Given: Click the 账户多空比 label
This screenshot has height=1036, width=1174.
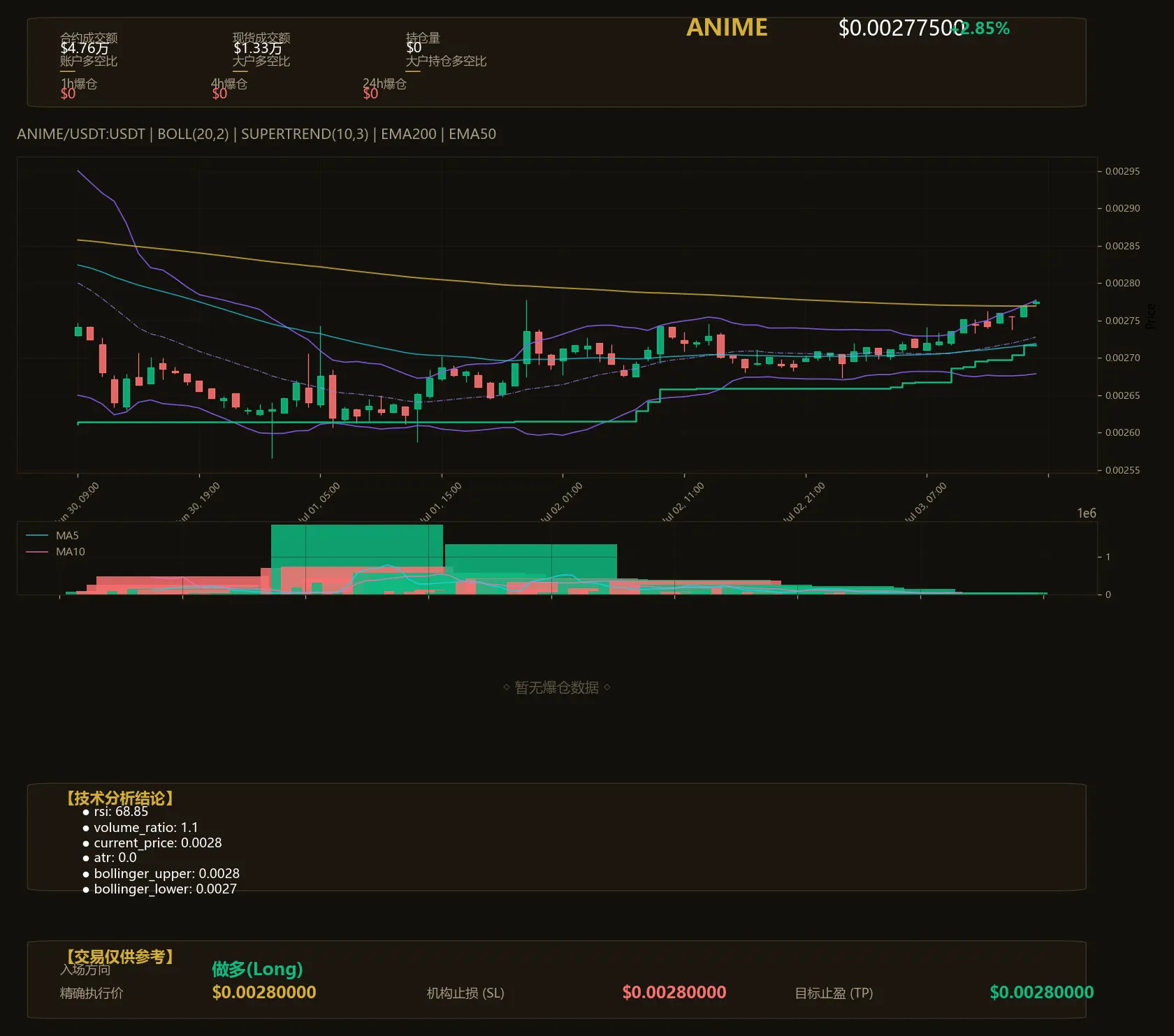Looking at the screenshot, I should coord(89,61).
